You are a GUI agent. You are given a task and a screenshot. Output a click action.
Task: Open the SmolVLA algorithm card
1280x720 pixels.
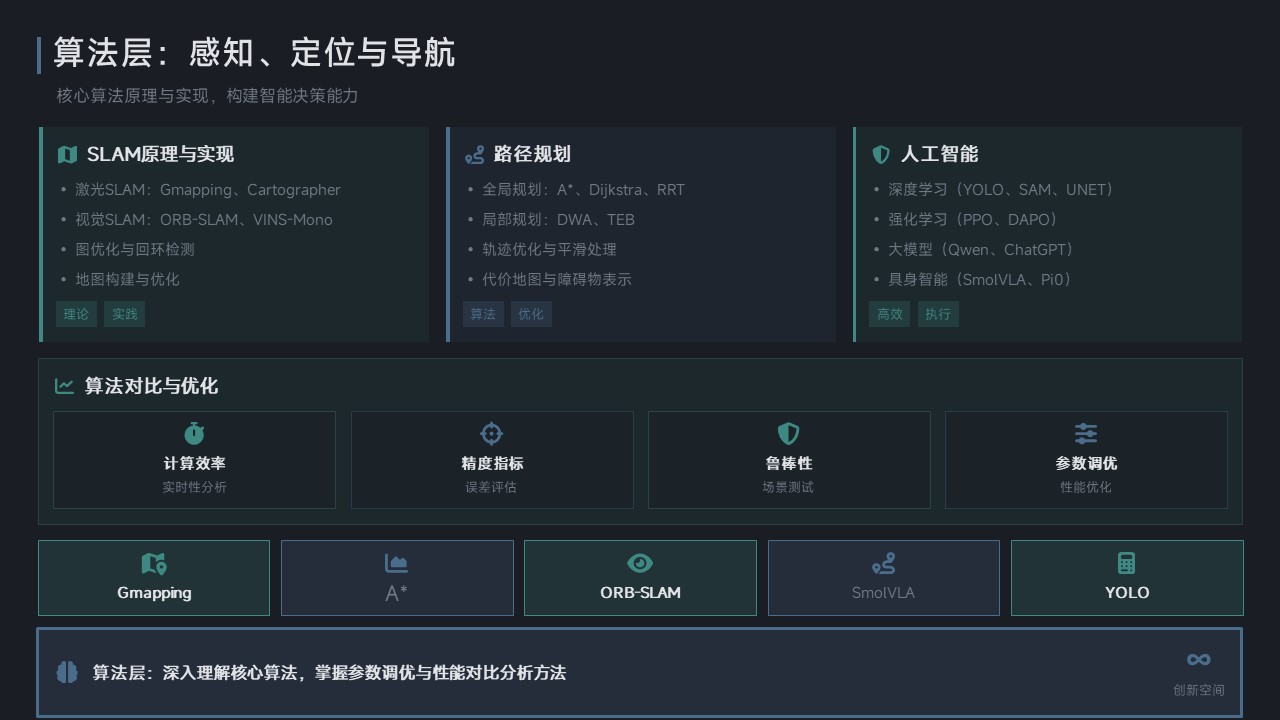tap(883, 578)
